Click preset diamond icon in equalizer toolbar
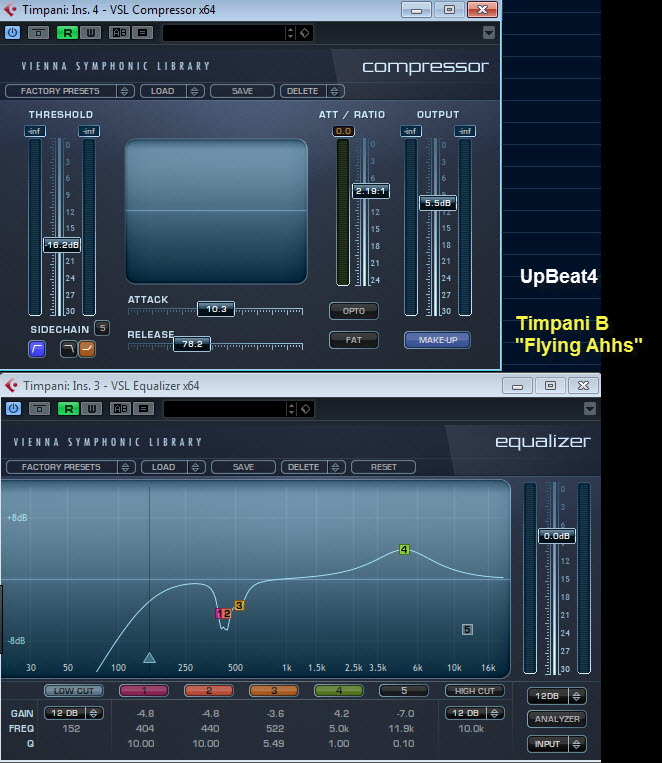The width and height of the screenshot is (662, 763). coord(306,409)
